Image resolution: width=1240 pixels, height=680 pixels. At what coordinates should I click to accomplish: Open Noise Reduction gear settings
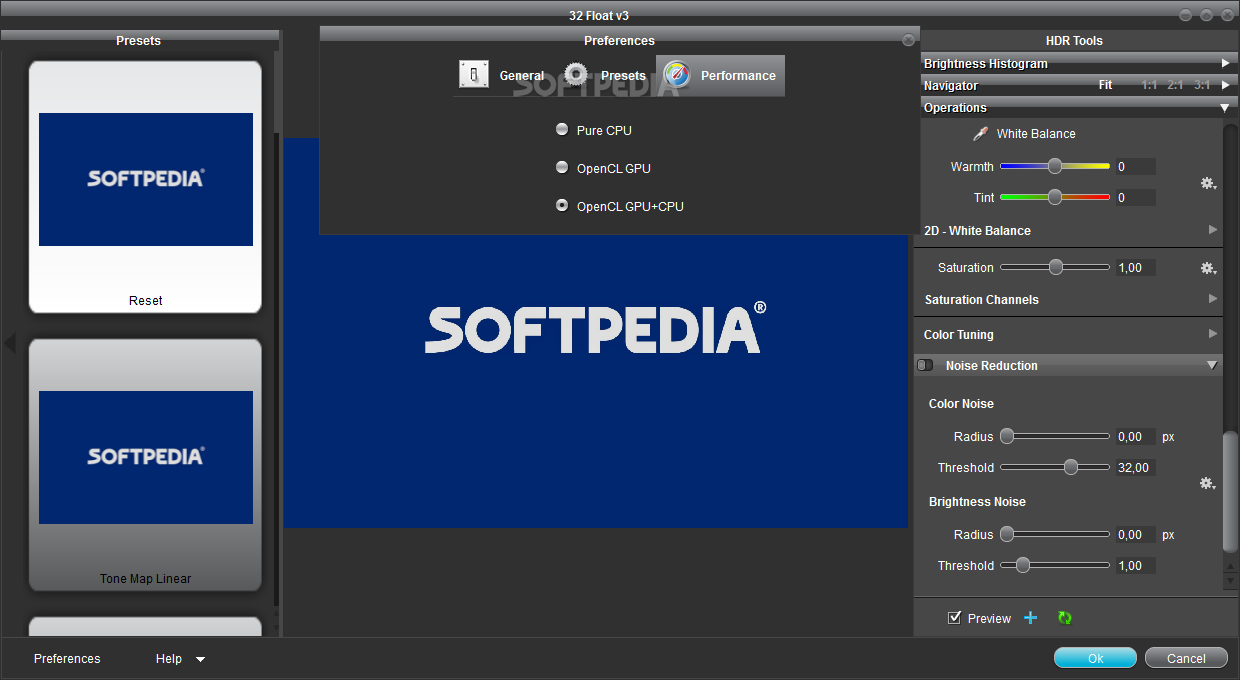(x=1208, y=483)
